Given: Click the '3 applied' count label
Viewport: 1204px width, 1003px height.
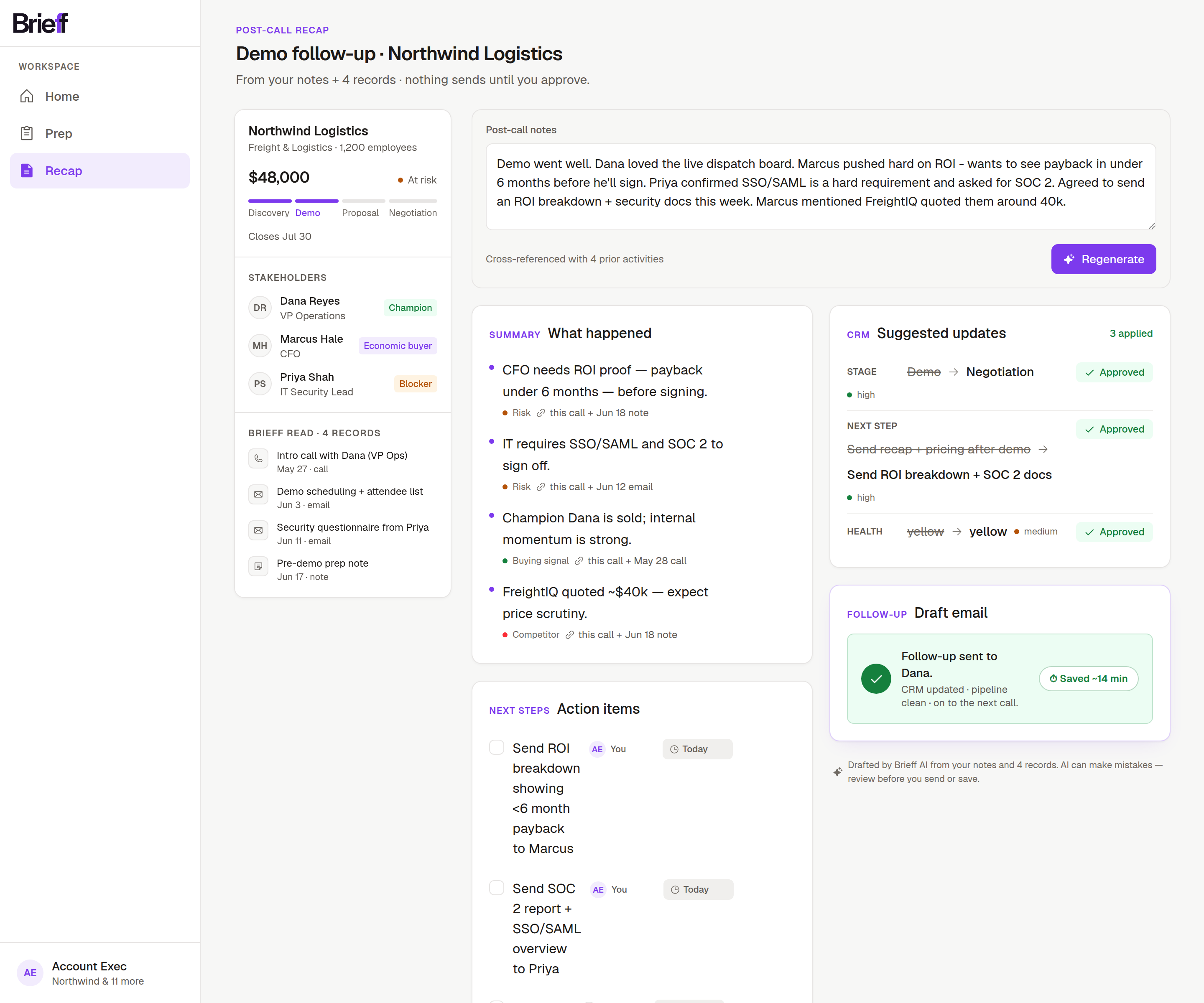Looking at the screenshot, I should pos(1130,333).
